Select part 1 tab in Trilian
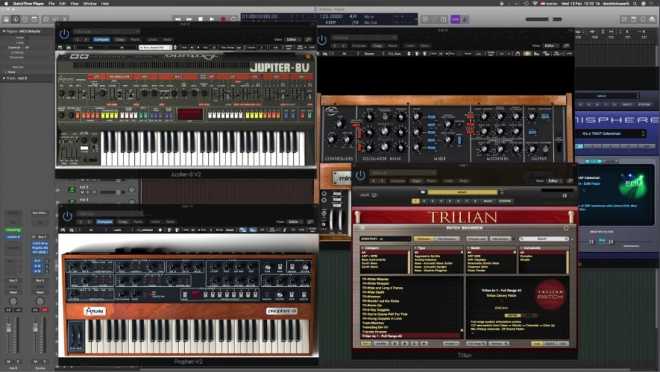 coord(415,201)
